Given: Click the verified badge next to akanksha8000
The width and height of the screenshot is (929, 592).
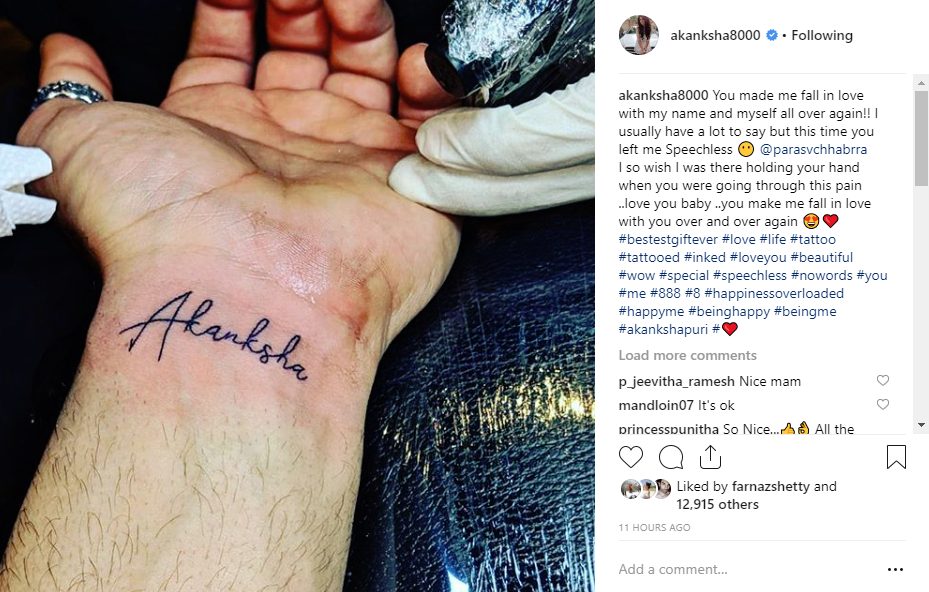Looking at the screenshot, I should point(771,36).
